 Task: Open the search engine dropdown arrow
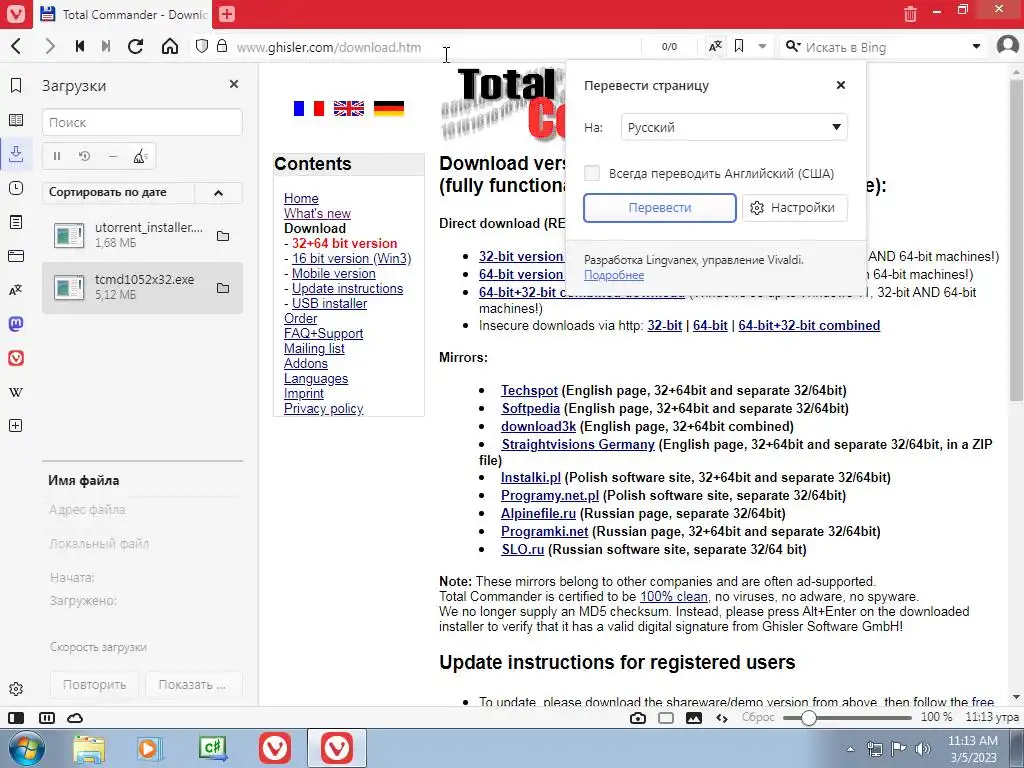click(976, 46)
